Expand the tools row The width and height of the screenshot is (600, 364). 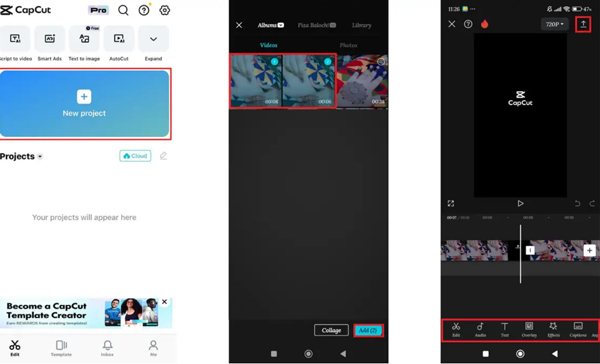[153, 43]
